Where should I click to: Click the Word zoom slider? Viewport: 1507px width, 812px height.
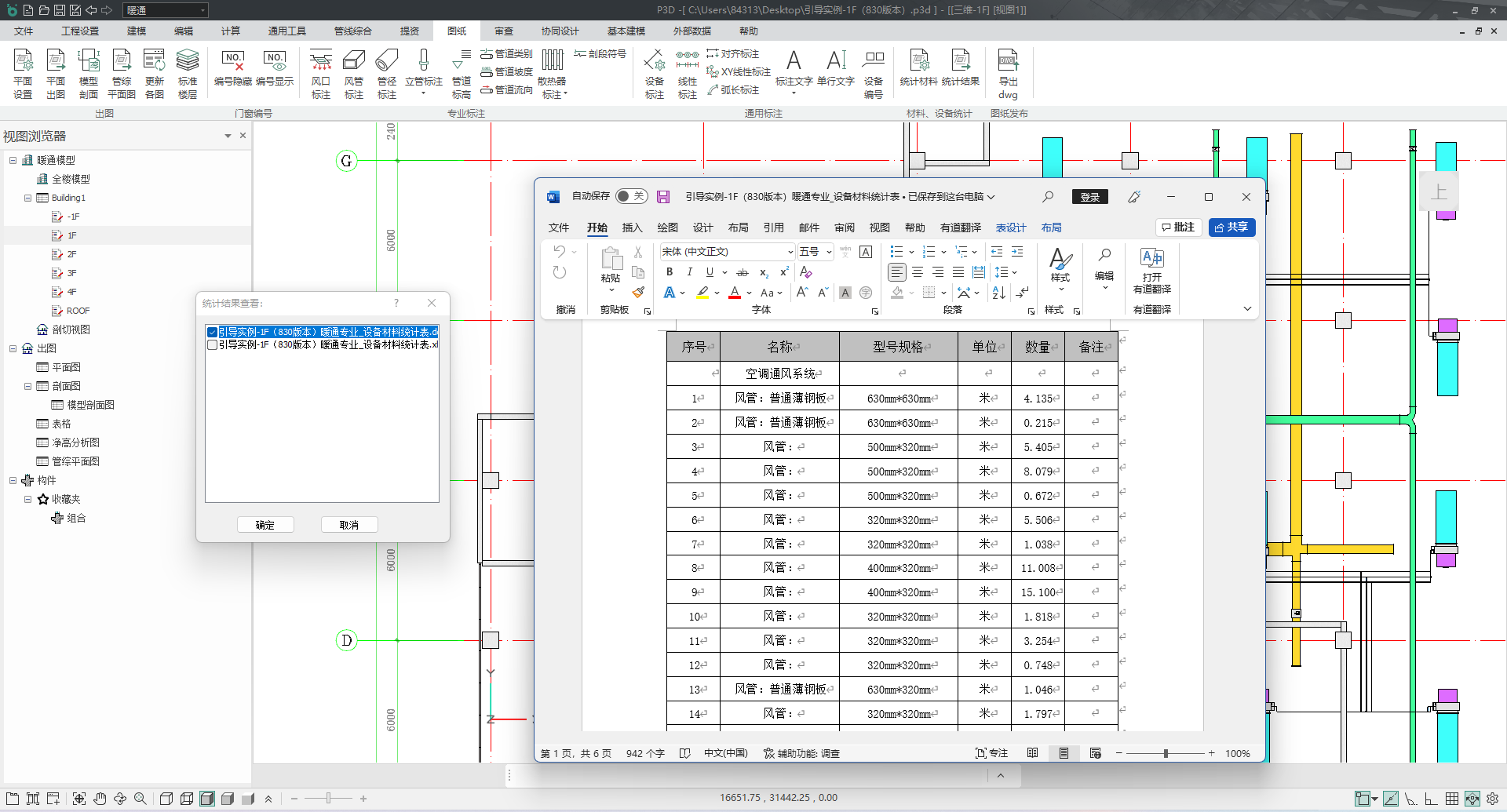(x=1166, y=753)
